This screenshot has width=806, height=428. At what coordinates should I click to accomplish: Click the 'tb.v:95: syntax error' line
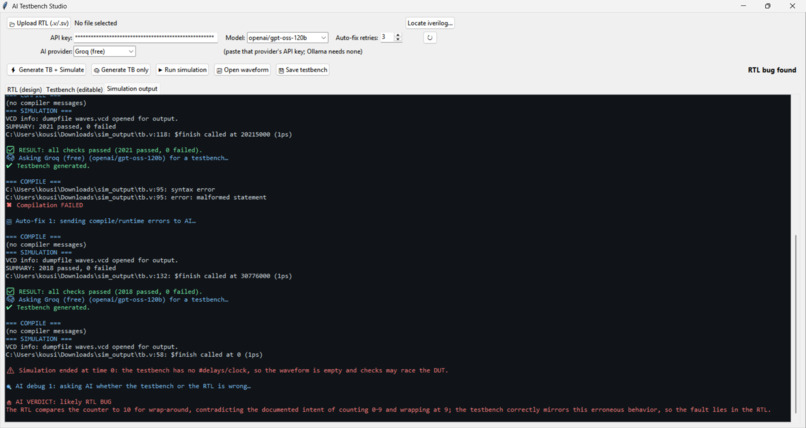[110, 190]
